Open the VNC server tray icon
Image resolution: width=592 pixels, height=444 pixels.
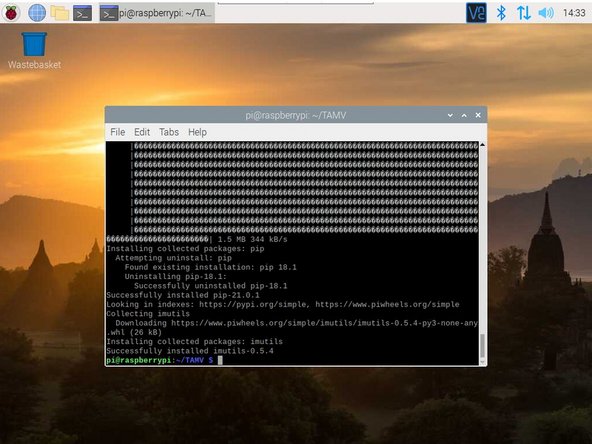(476, 13)
